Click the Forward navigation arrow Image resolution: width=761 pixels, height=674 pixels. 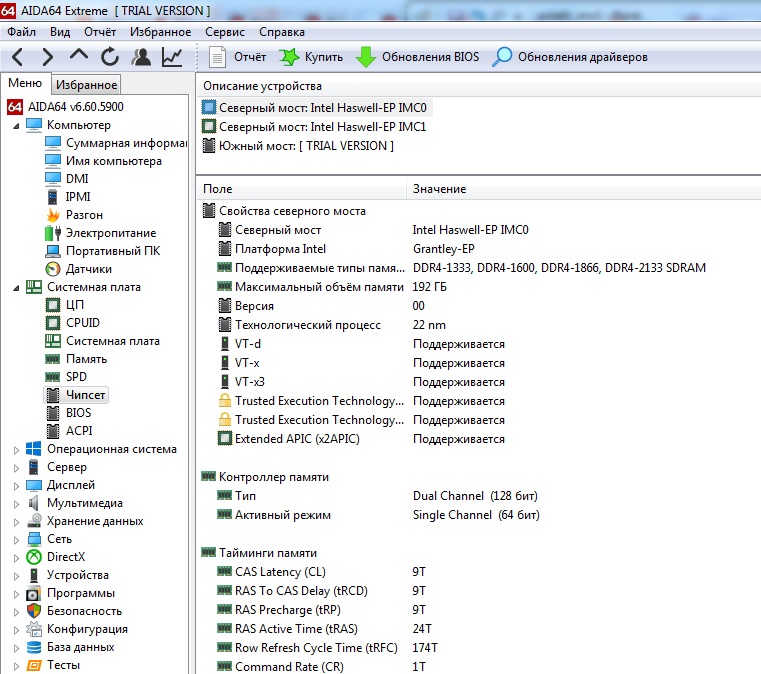47,57
